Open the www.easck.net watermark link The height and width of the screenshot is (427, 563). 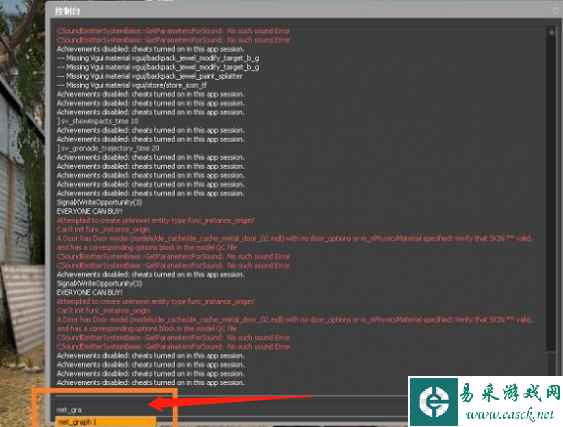point(509,415)
